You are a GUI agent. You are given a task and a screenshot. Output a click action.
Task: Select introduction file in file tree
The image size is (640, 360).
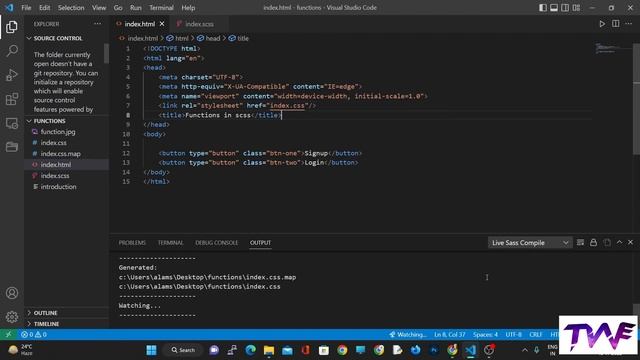[58, 187]
